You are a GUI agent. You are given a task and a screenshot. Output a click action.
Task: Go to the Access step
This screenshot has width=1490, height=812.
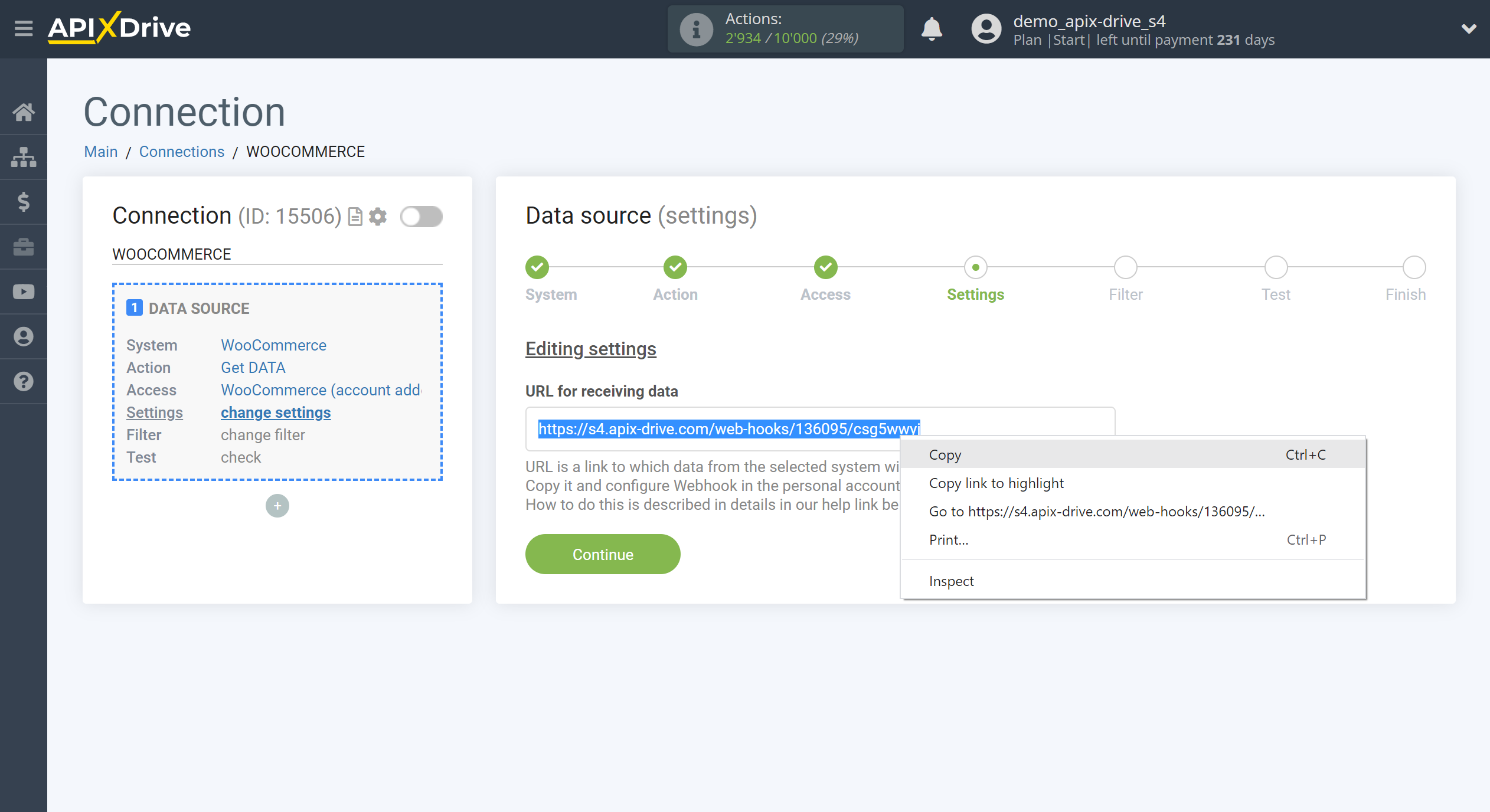pyautogui.click(x=826, y=267)
